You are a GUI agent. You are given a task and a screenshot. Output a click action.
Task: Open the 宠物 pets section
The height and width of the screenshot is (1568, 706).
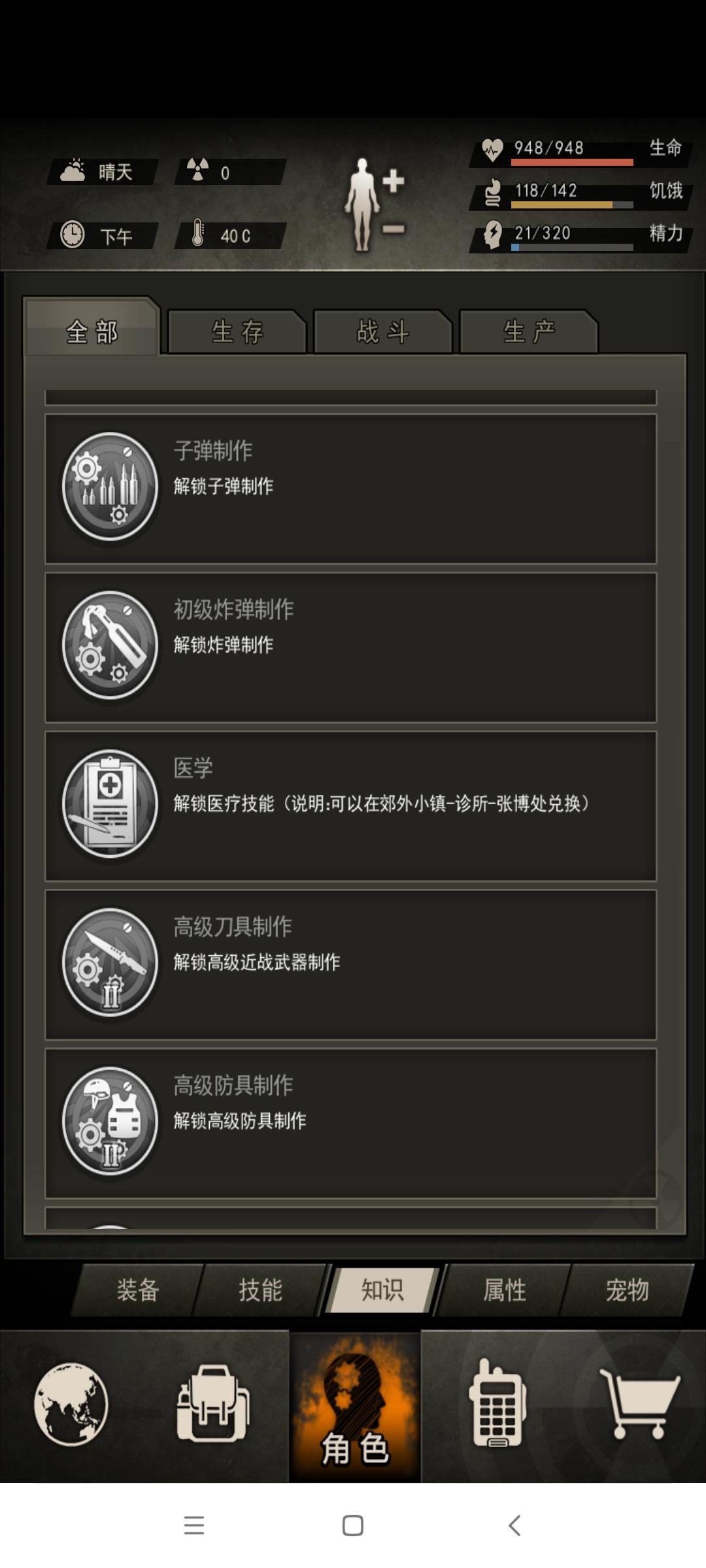coord(627,1290)
